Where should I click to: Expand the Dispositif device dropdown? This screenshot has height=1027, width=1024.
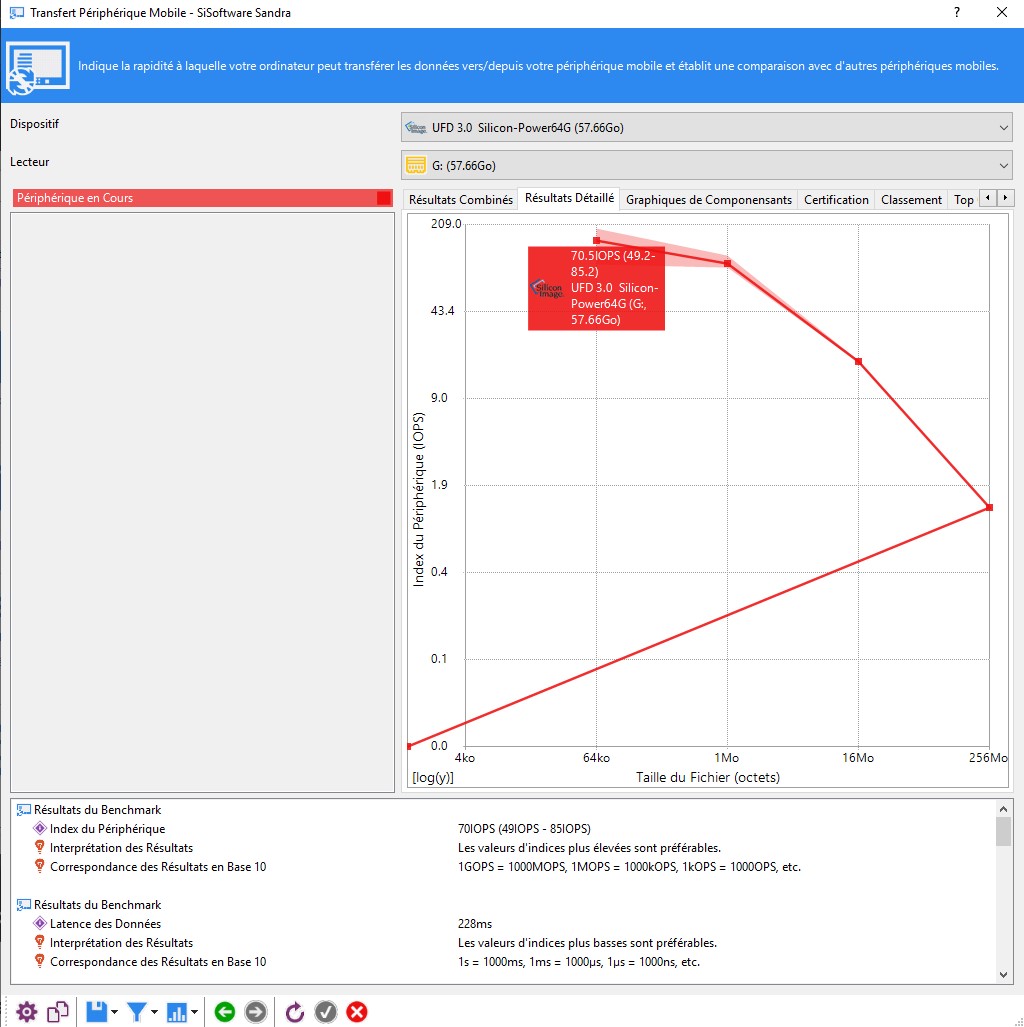click(1004, 128)
